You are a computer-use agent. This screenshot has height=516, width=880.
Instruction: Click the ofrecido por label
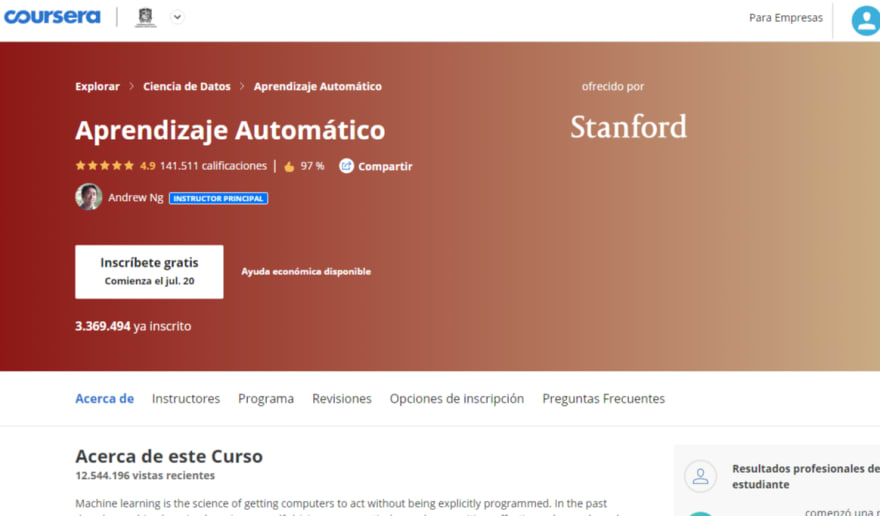point(613,86)
